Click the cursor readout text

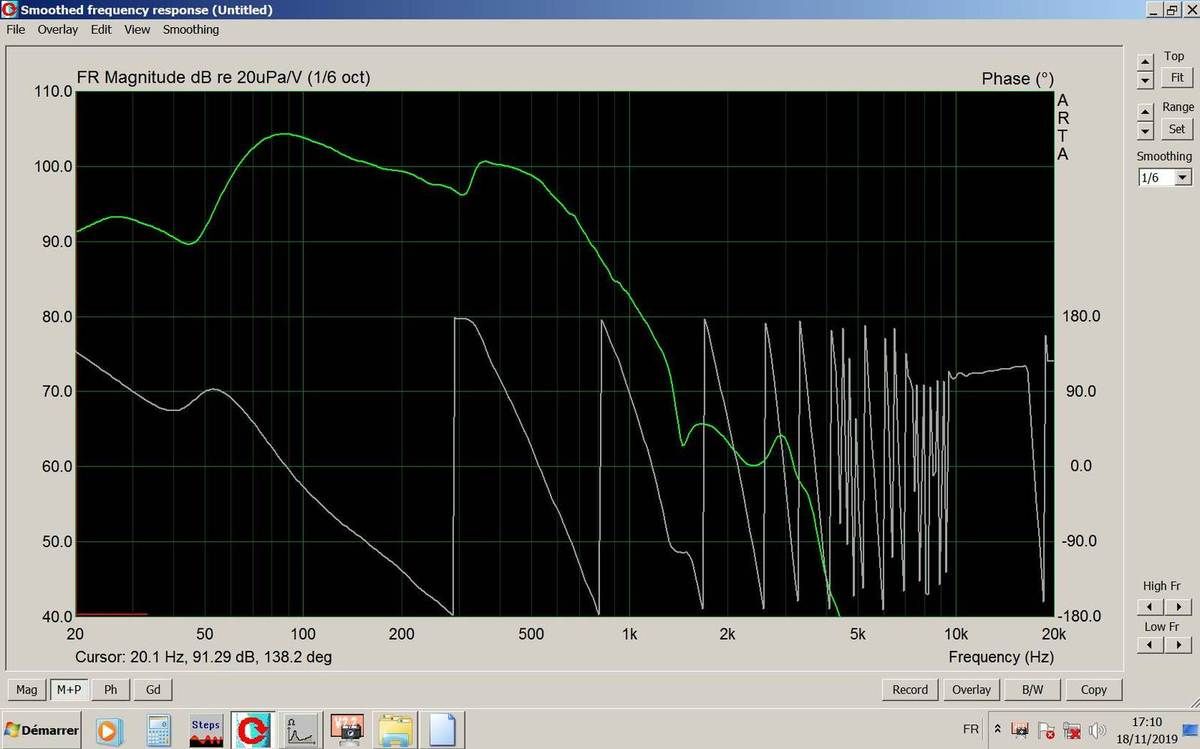(204, 657)
